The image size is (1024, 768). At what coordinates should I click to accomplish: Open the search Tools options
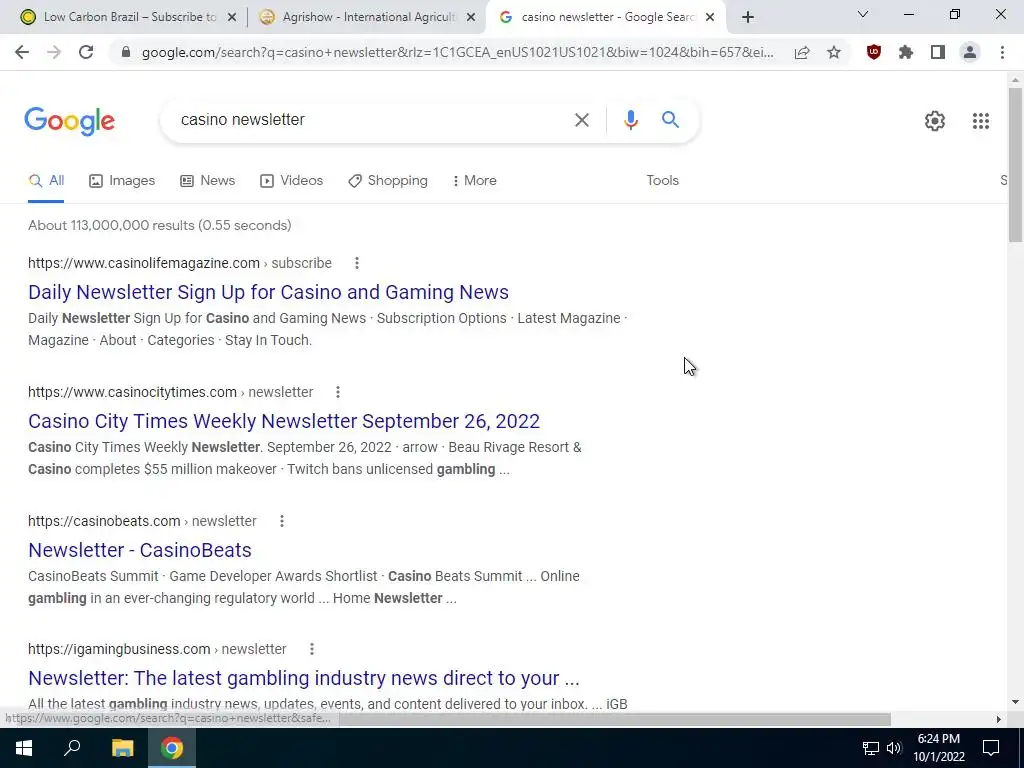tap(662, 181)
